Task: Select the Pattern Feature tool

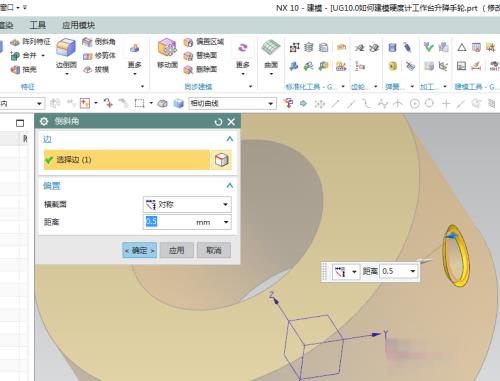Action: tap(30, 42)
